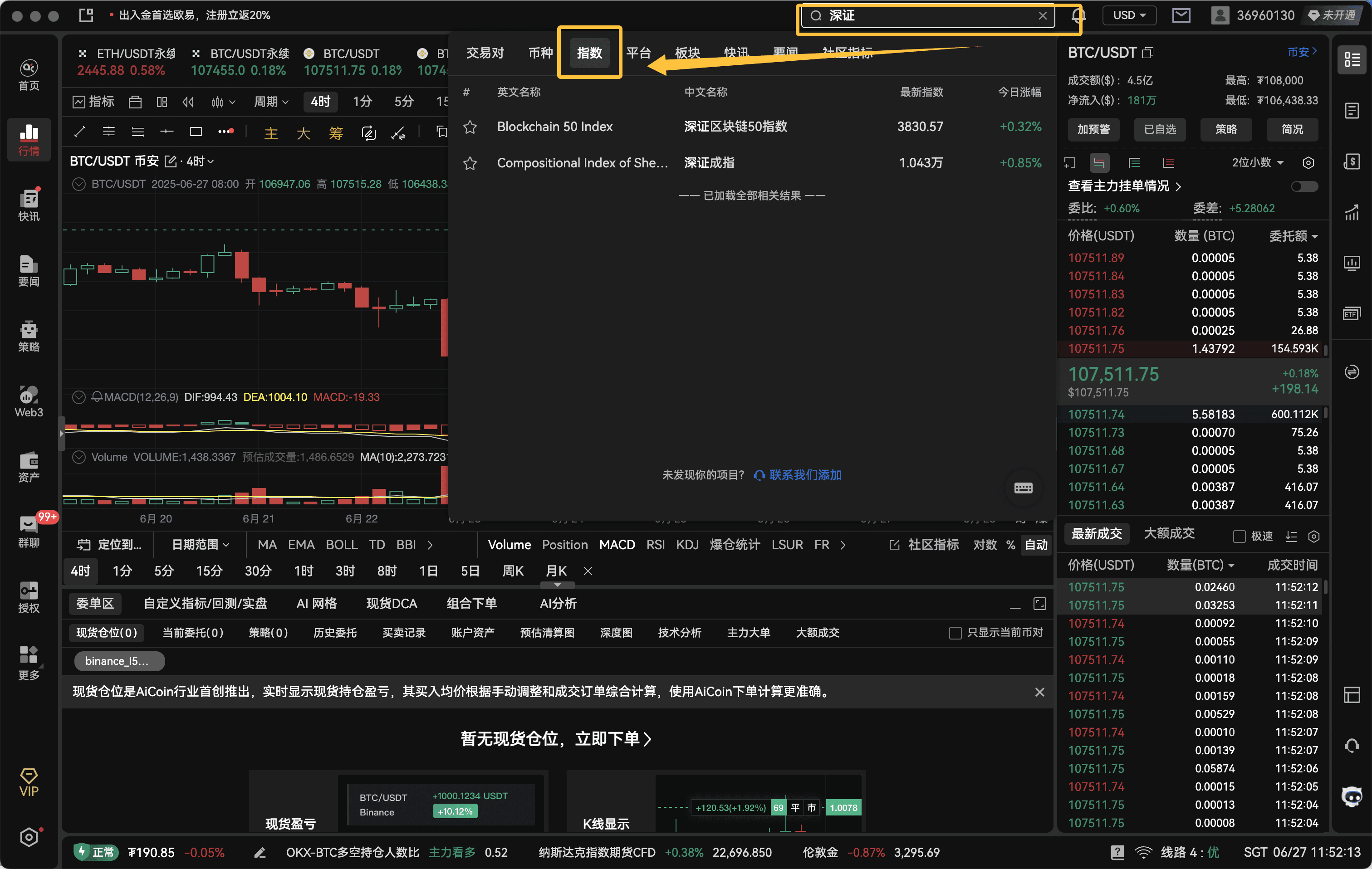This screenshot has width=1372, height=869.
Task: Open the 日期范围 date range dropdown
Action: tap(201, 545)
